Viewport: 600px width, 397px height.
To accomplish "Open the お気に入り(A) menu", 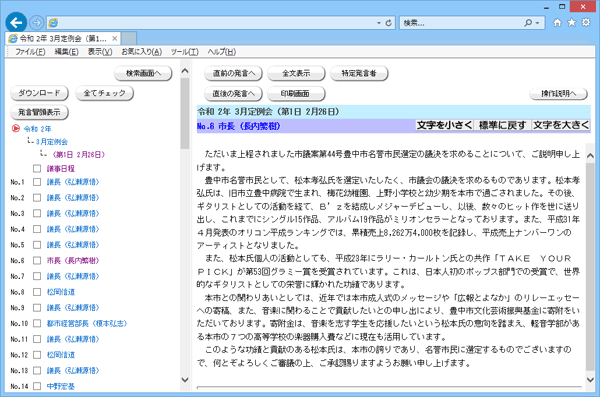I will [x=142, y=52].
